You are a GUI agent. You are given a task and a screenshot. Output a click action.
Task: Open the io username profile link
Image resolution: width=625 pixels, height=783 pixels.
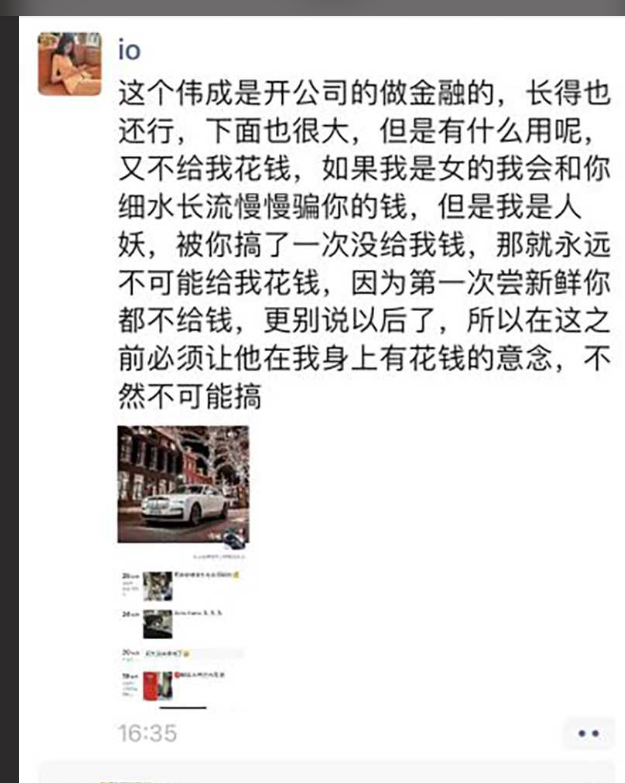[x=129, y=50]
